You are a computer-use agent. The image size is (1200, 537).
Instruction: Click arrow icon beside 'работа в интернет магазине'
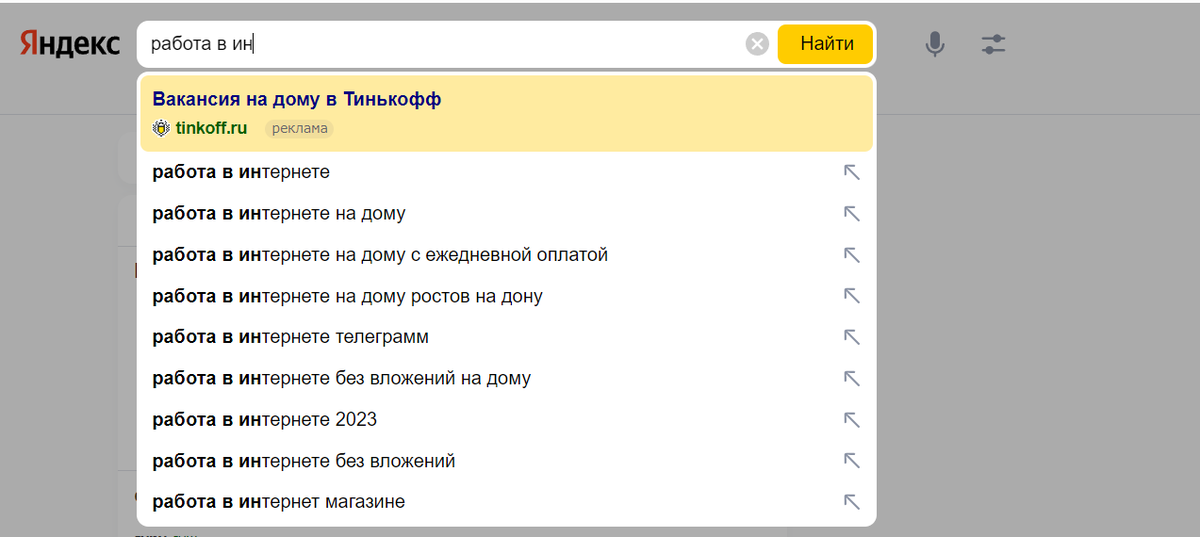point(852,502)
